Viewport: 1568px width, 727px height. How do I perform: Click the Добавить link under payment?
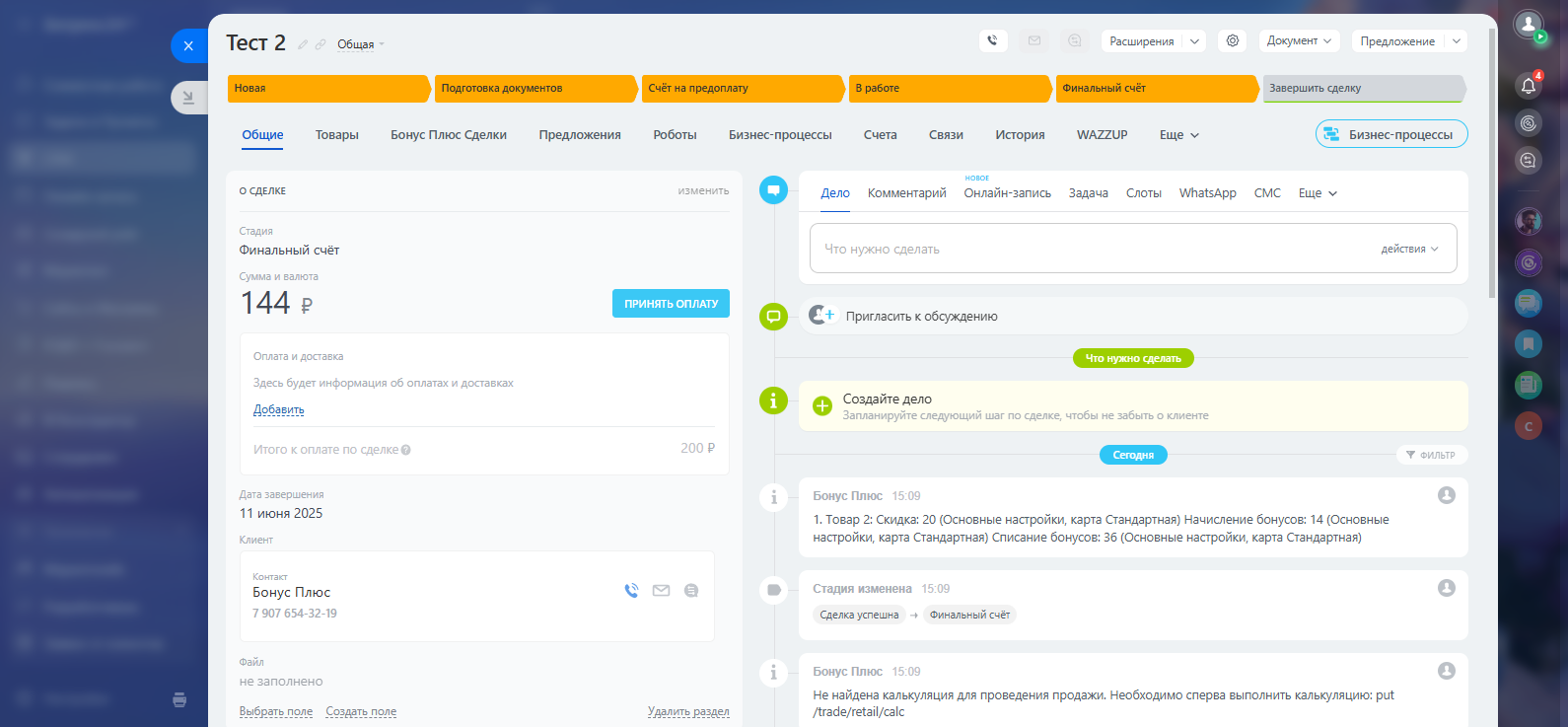pos(278,409)
